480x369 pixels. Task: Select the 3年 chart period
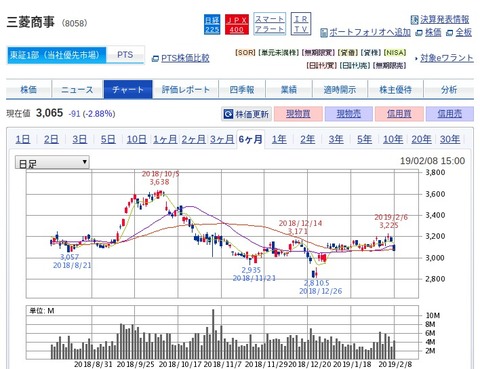pos(336,139)
